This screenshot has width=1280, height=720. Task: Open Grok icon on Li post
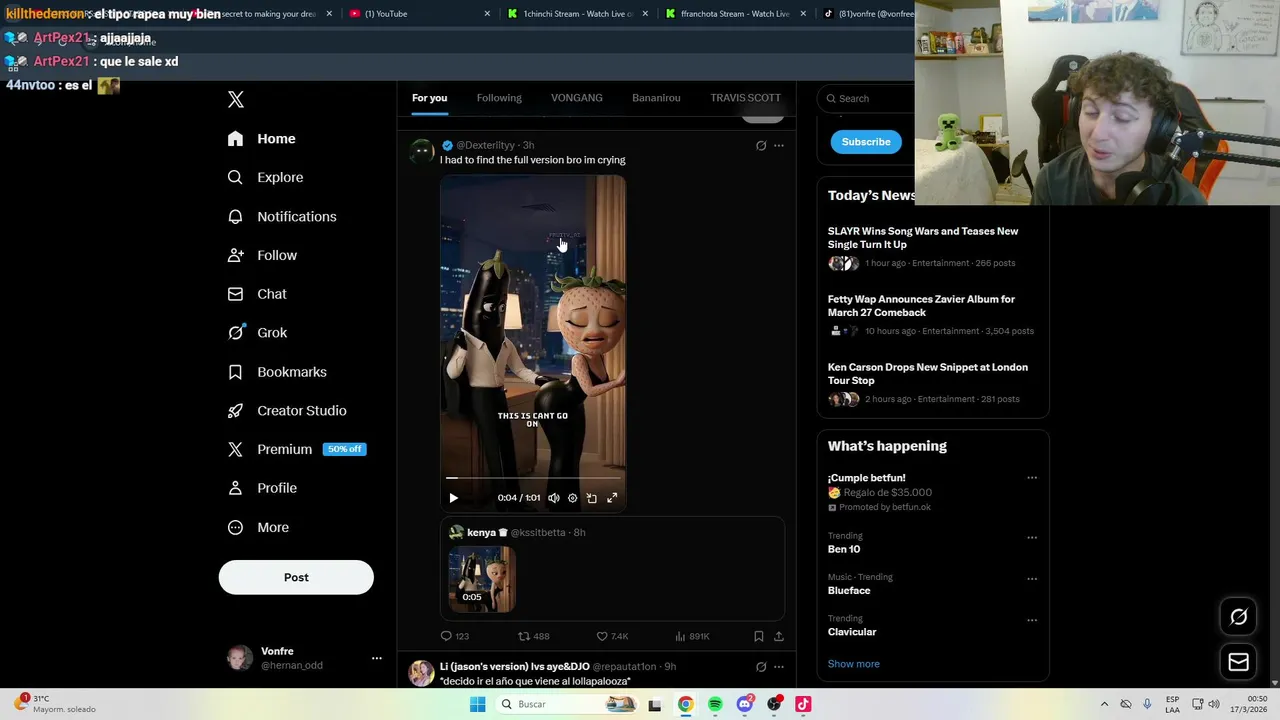[761, 667]
